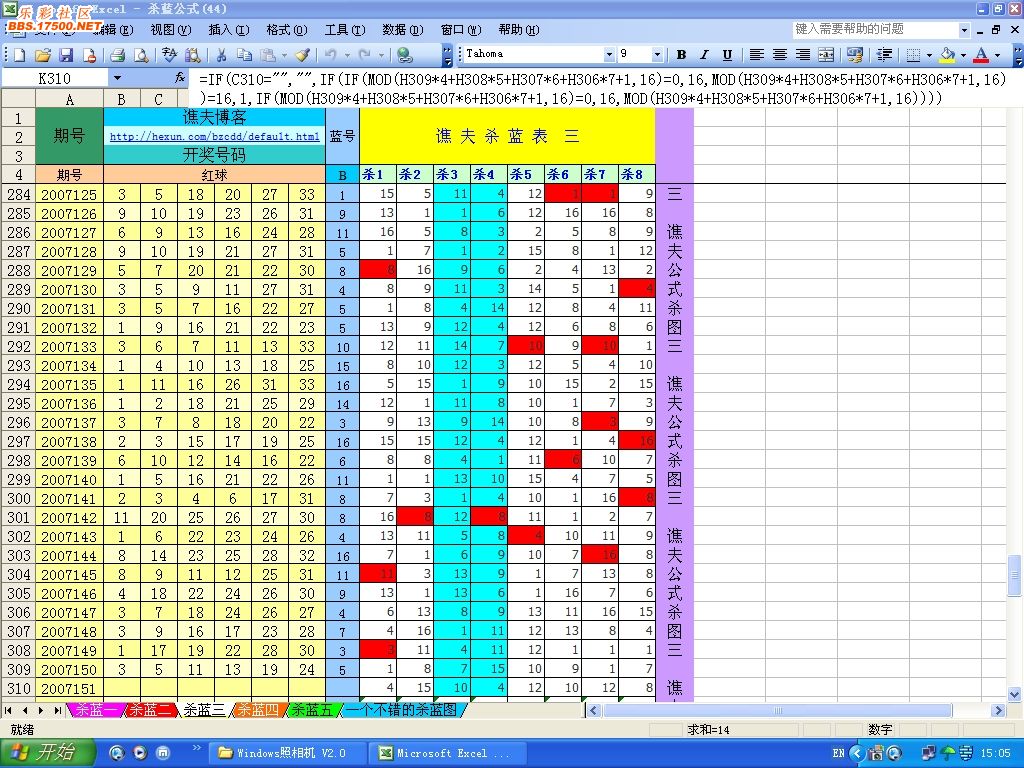Viewport: 1024px width, 768px height.
Task: Print the sheet using the printer icon
Action: pos(118,55)
